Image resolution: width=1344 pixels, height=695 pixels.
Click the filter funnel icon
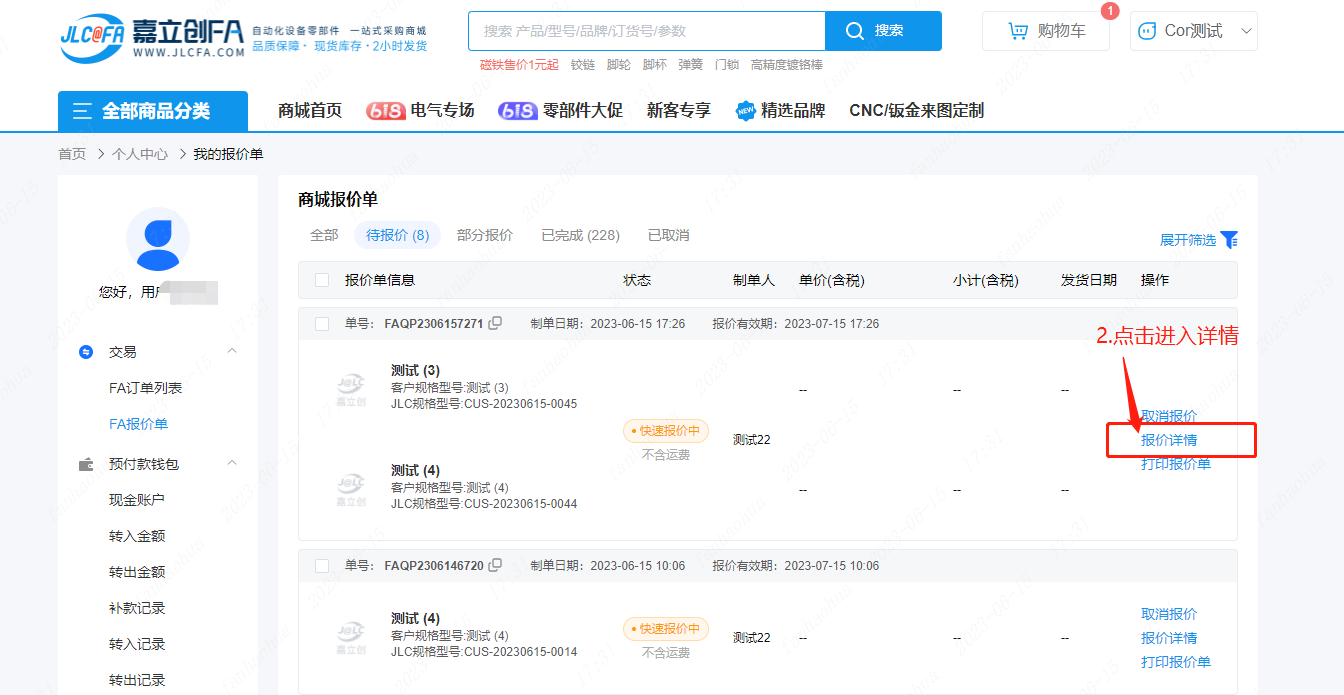click(1230, 240)
